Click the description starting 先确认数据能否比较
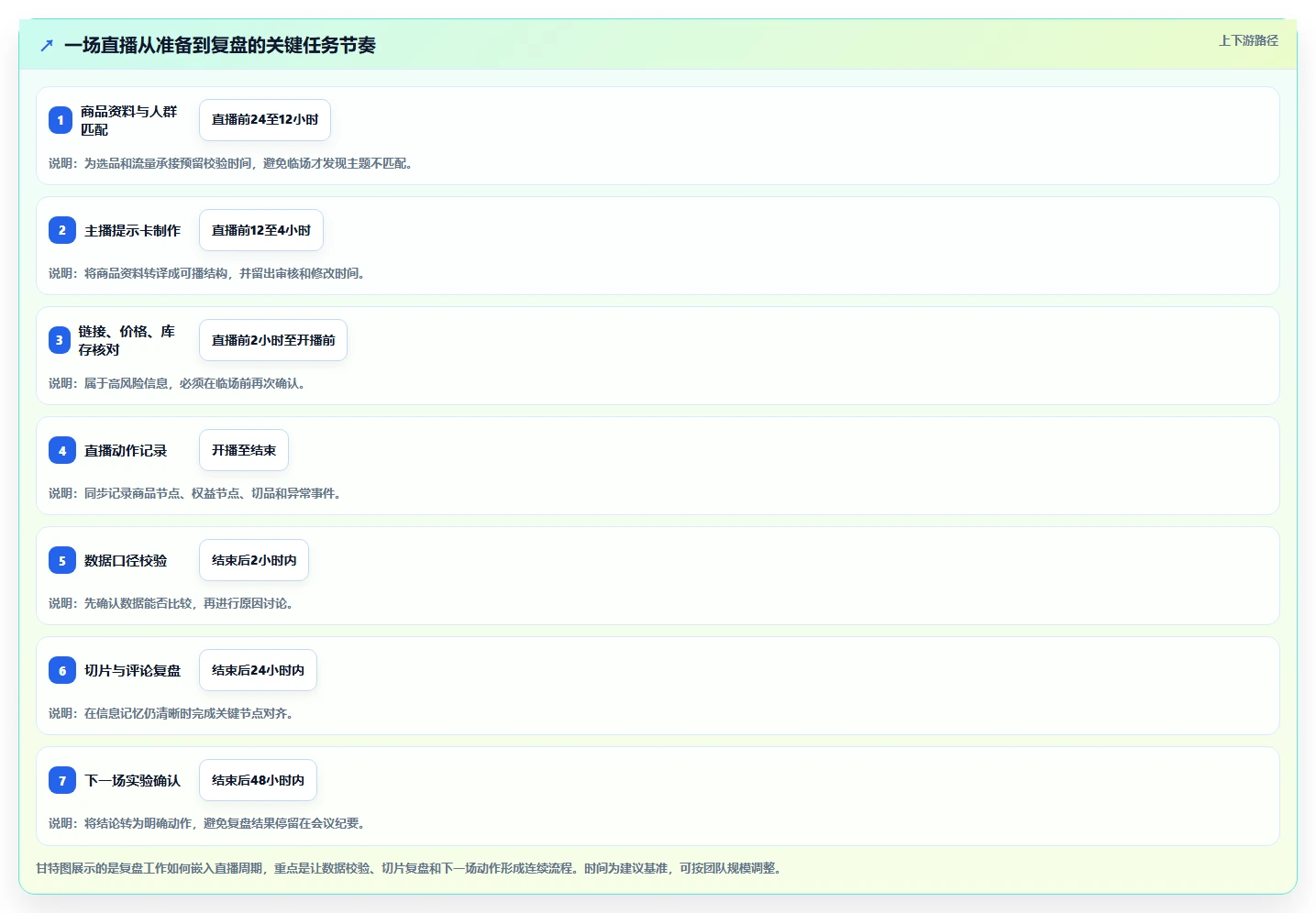 point(173,603)
